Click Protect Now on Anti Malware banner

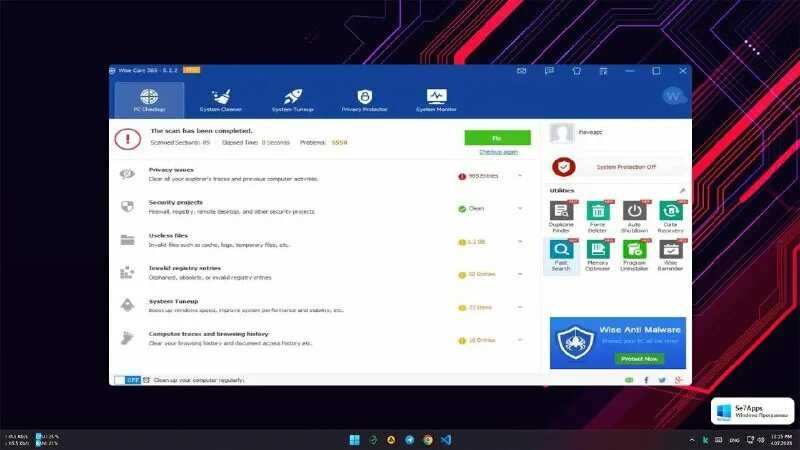coord(639,359)
